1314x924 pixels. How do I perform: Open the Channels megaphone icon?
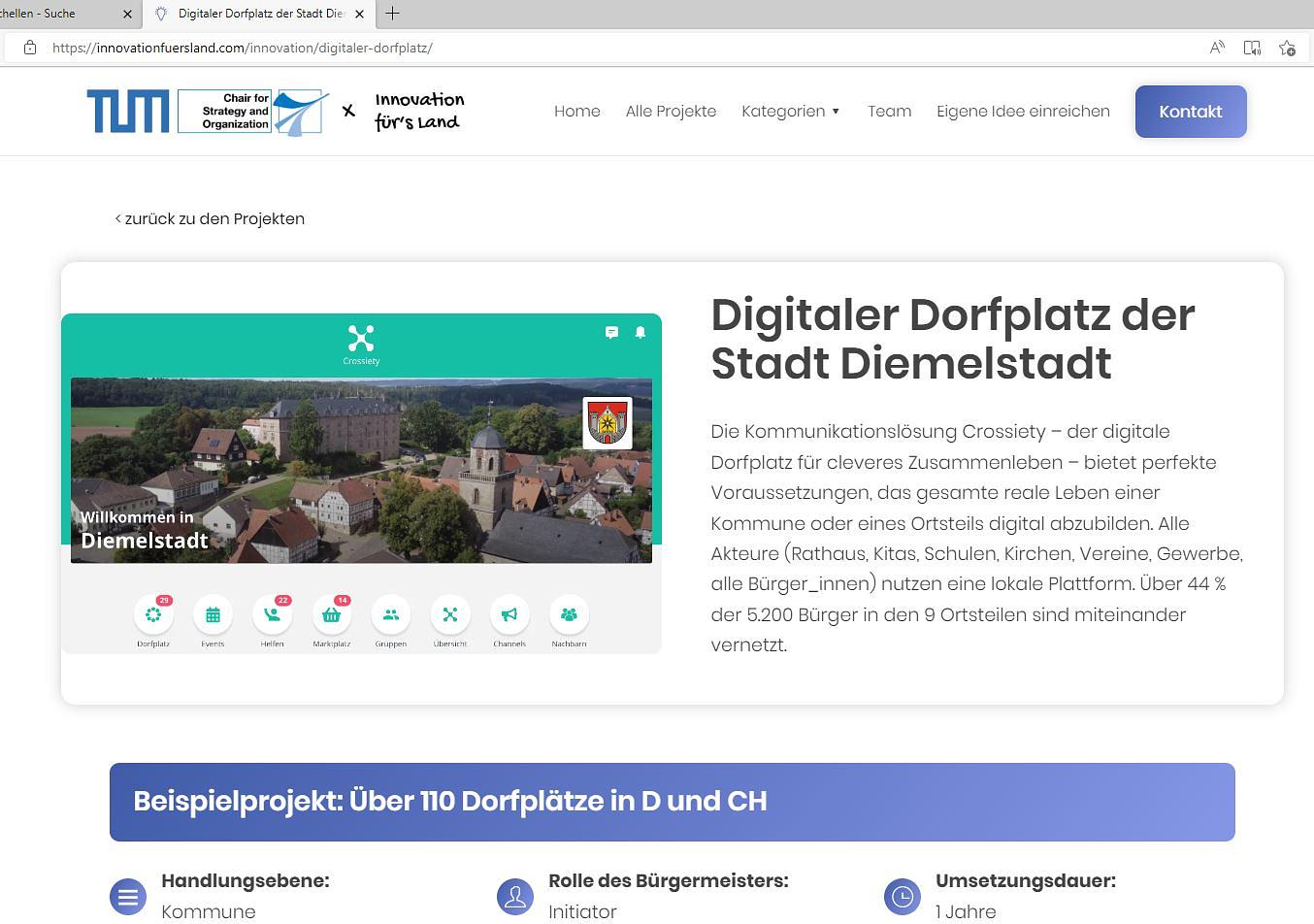(x=509, y=615)
